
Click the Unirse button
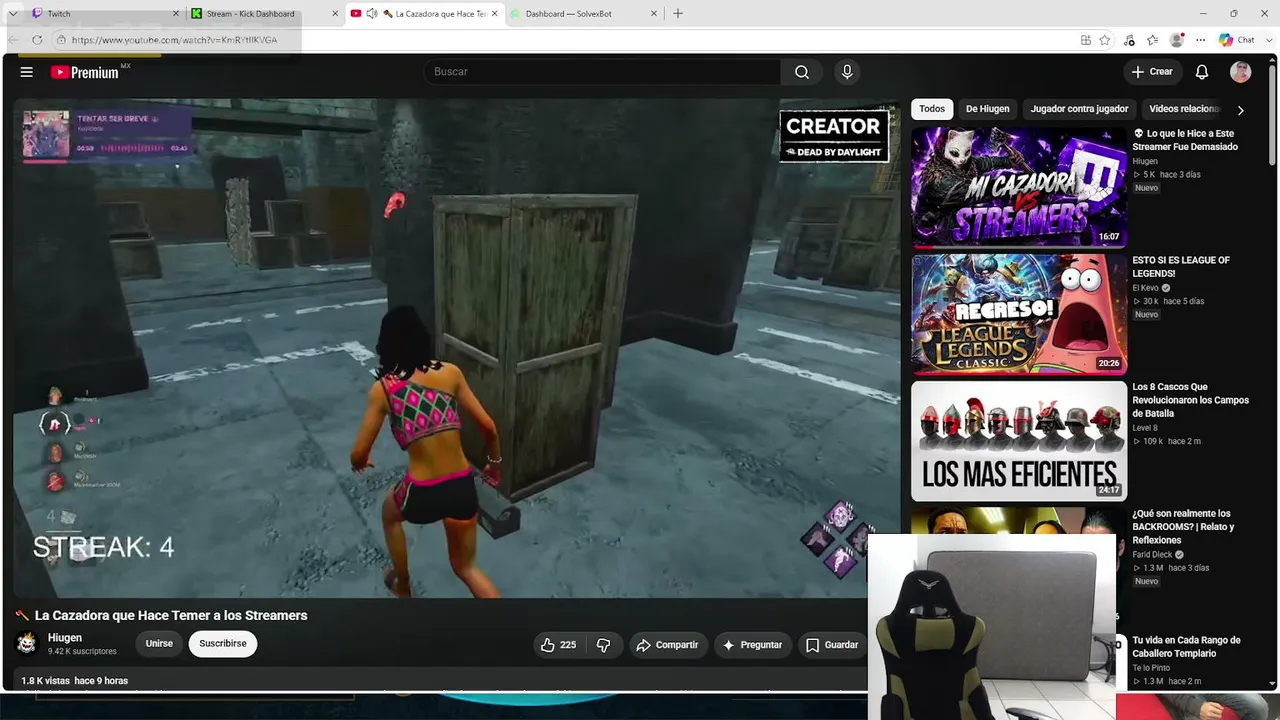click(x=159, y=644)
